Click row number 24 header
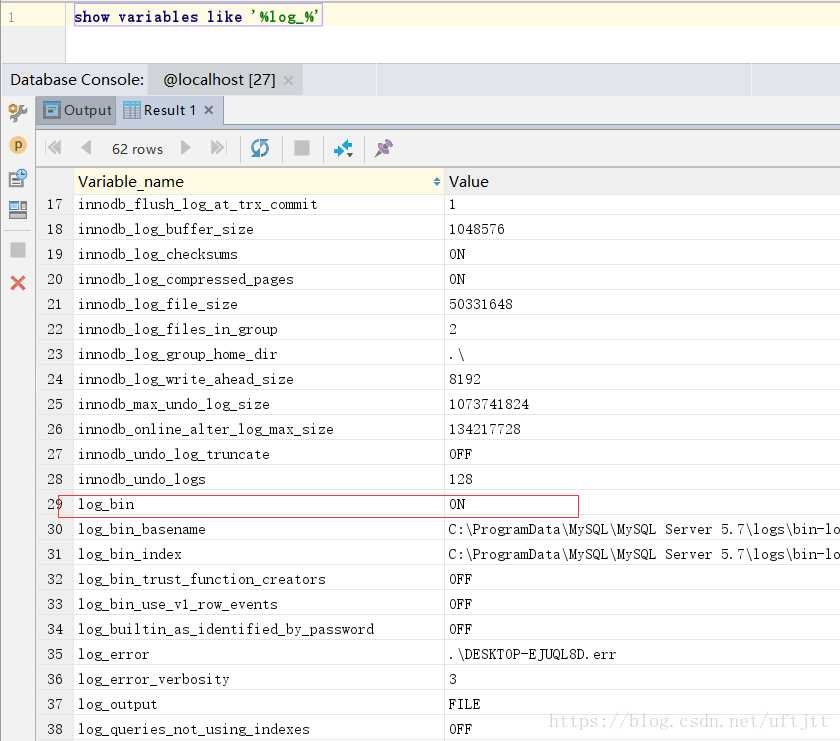Image resolution: width=840 pixels, height=741 pixels. pos(55,379)
